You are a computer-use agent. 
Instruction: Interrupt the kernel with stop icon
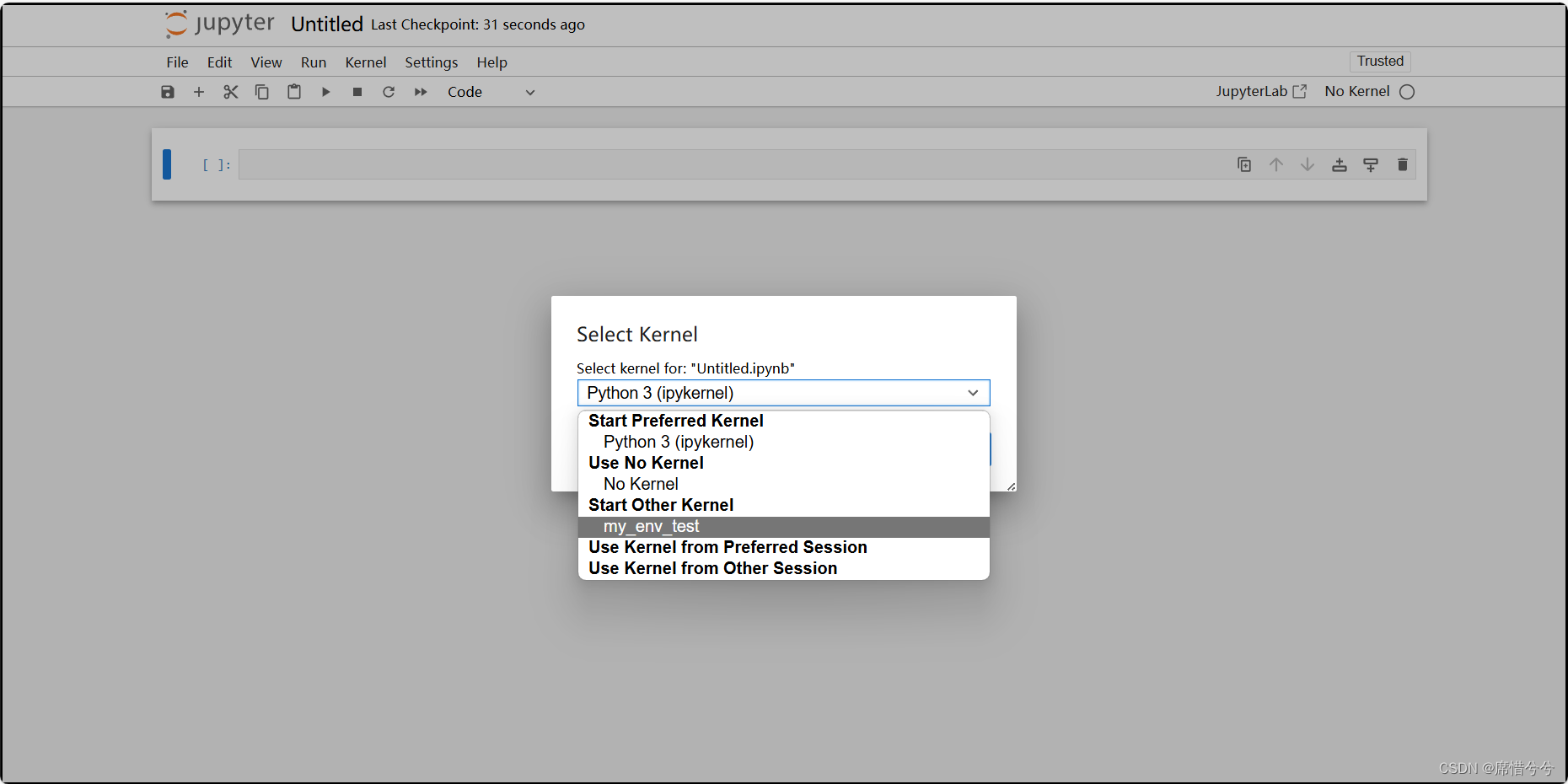coord(357,92)
